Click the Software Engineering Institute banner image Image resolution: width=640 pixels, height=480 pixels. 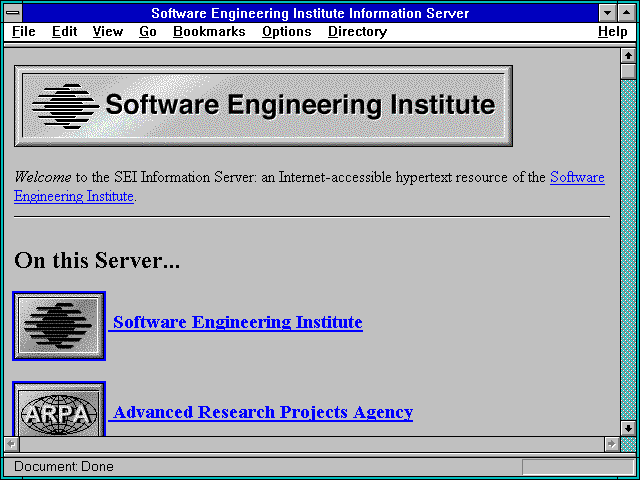(263, 106)
